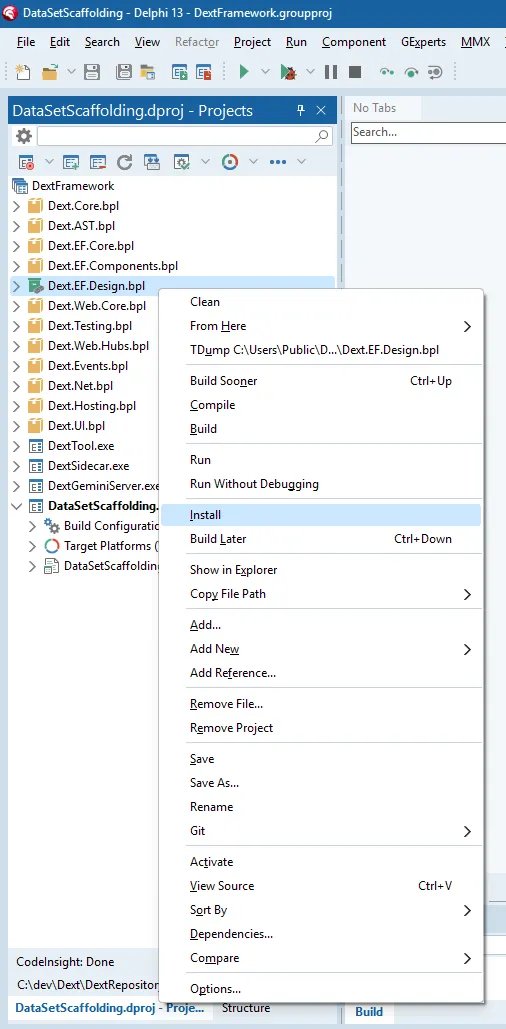Viewport: 506px width, 1029px height.
Task: Collapse the DataSetScaffolding project node
Action: pos(17,506)
